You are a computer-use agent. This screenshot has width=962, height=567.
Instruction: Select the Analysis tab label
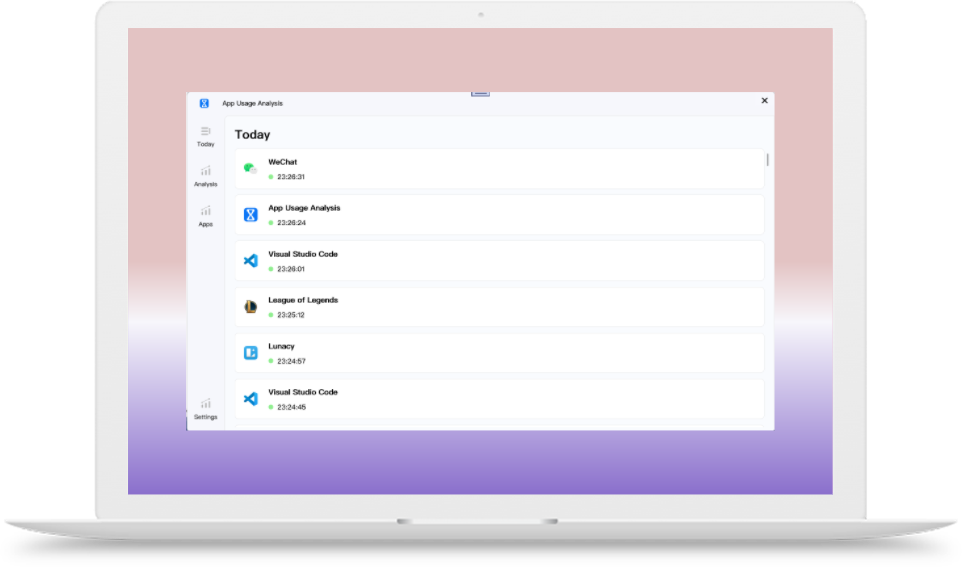[206, 184]
